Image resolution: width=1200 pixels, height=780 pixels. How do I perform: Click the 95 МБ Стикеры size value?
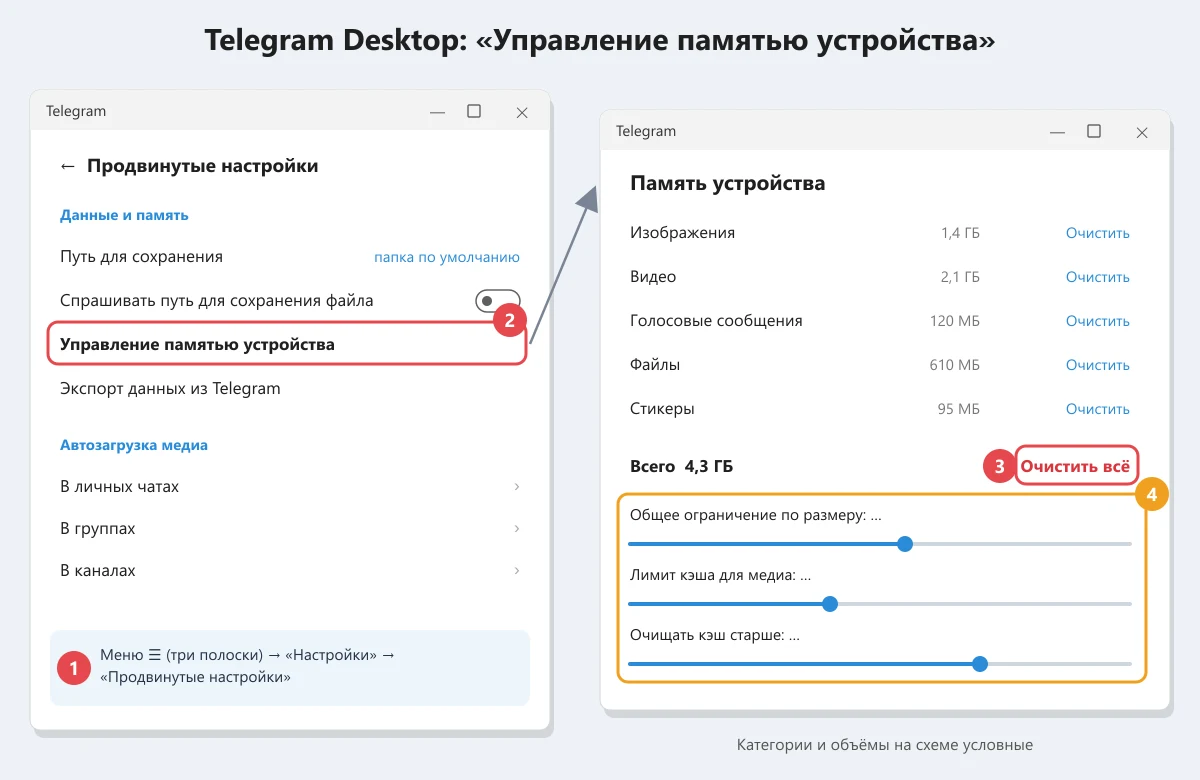pos(959,409)
